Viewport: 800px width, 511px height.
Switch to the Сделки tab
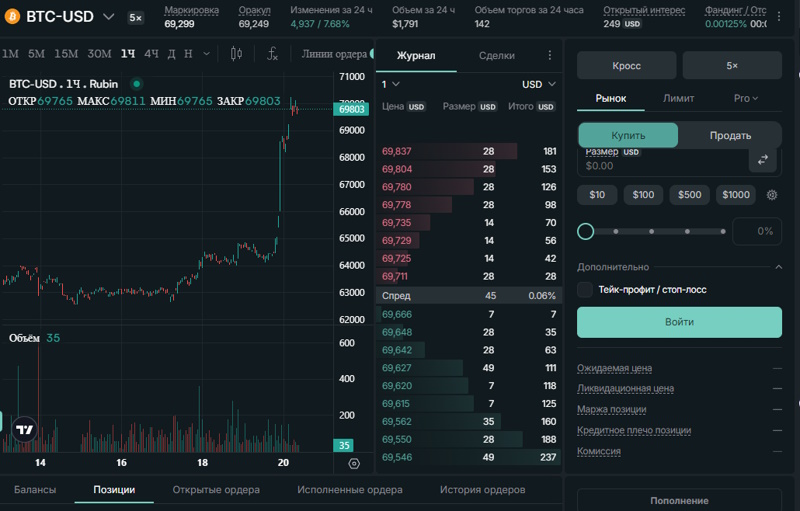click(x=497, y=56)
